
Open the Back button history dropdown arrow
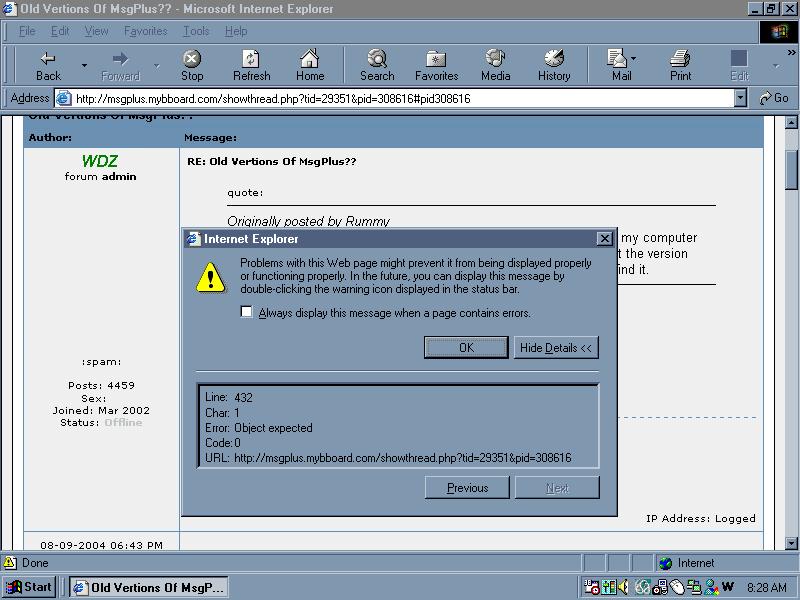point(84,66)
